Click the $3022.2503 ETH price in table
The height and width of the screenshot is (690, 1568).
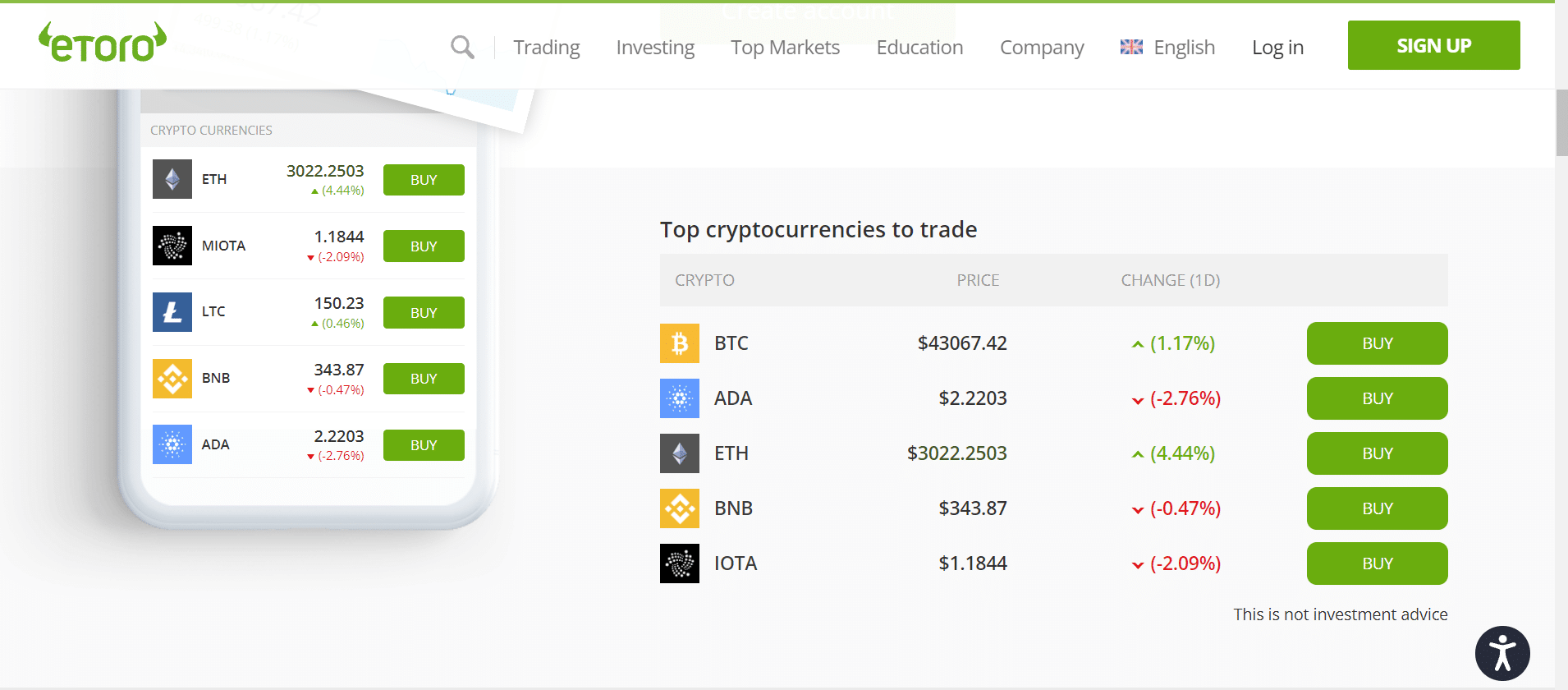(957, 453)
